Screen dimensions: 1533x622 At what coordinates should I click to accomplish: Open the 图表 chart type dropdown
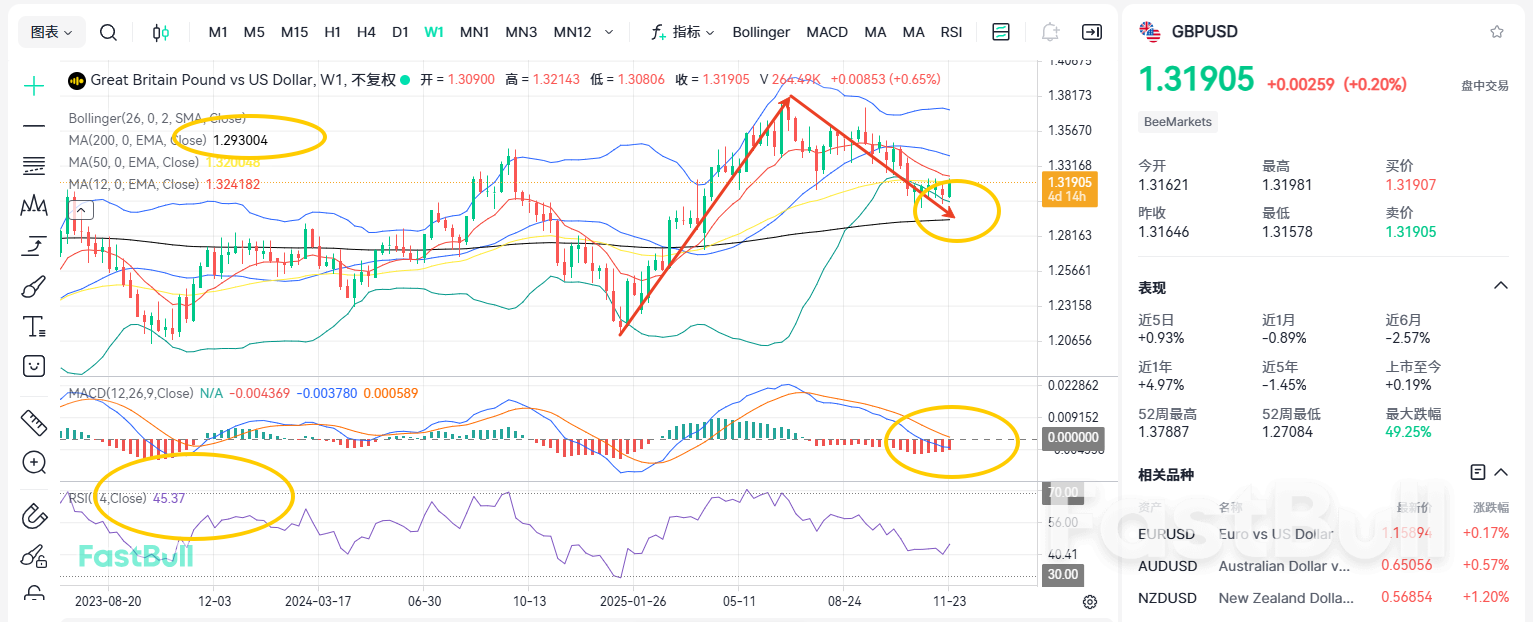tap(50, 31)
